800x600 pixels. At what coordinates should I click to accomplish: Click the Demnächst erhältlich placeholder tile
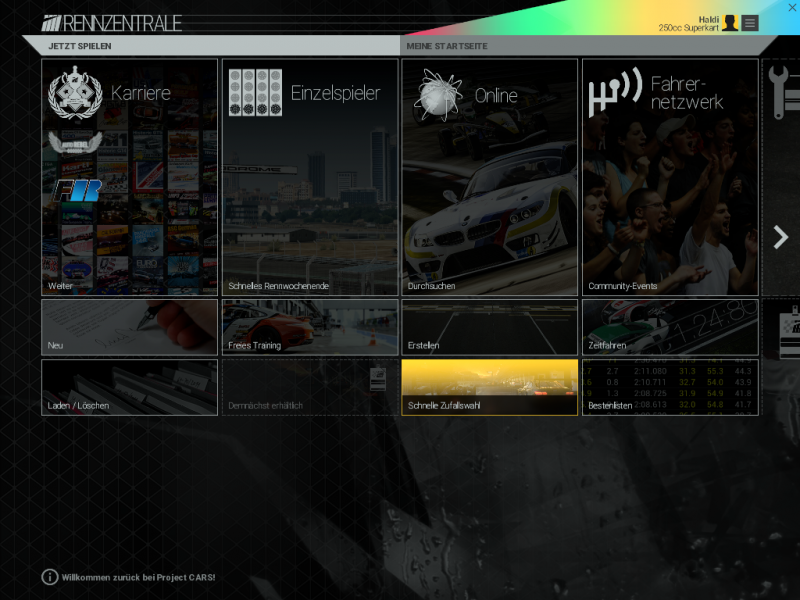tap(310, 387)
